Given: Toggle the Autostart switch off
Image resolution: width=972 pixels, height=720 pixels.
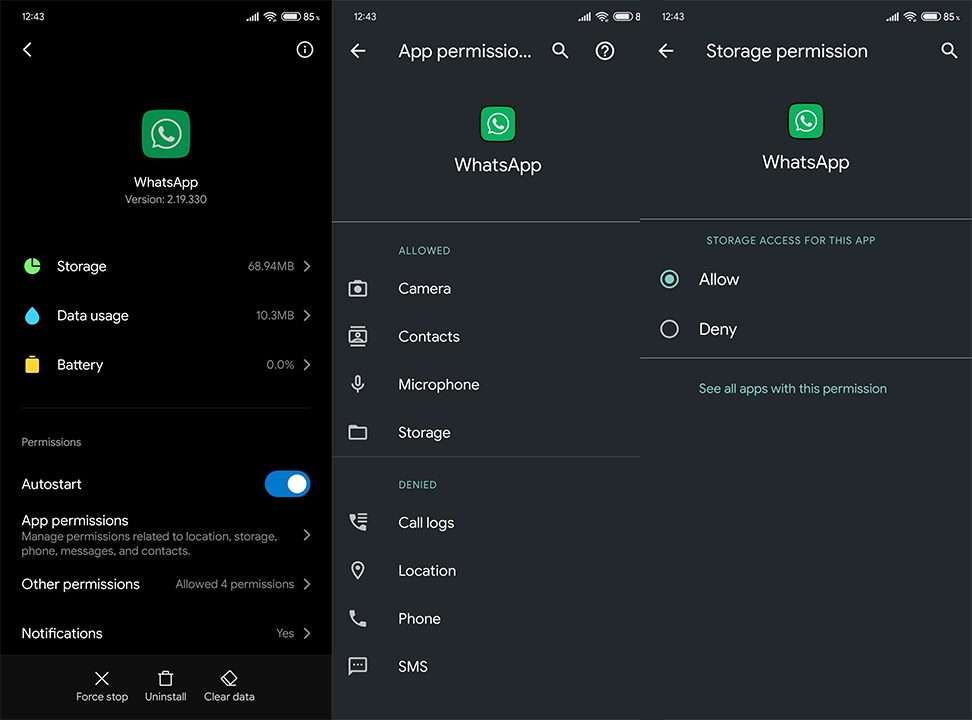Looking at the screenshot, I should point(287,484).
